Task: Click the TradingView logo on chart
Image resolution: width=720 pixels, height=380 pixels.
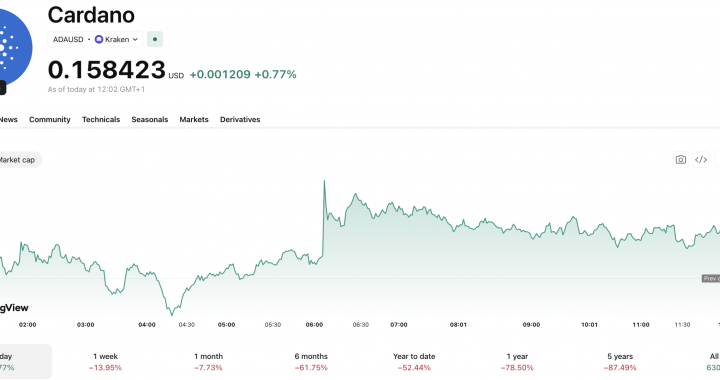Action: [x=14, y=308]
